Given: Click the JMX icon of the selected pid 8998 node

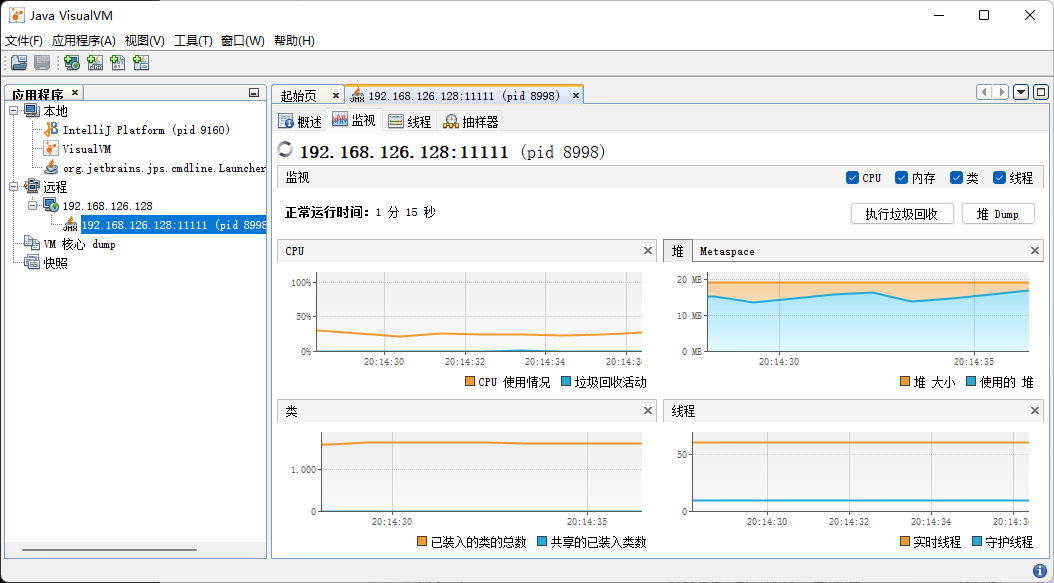Looking at the screenshot, I should coord(70,225).
